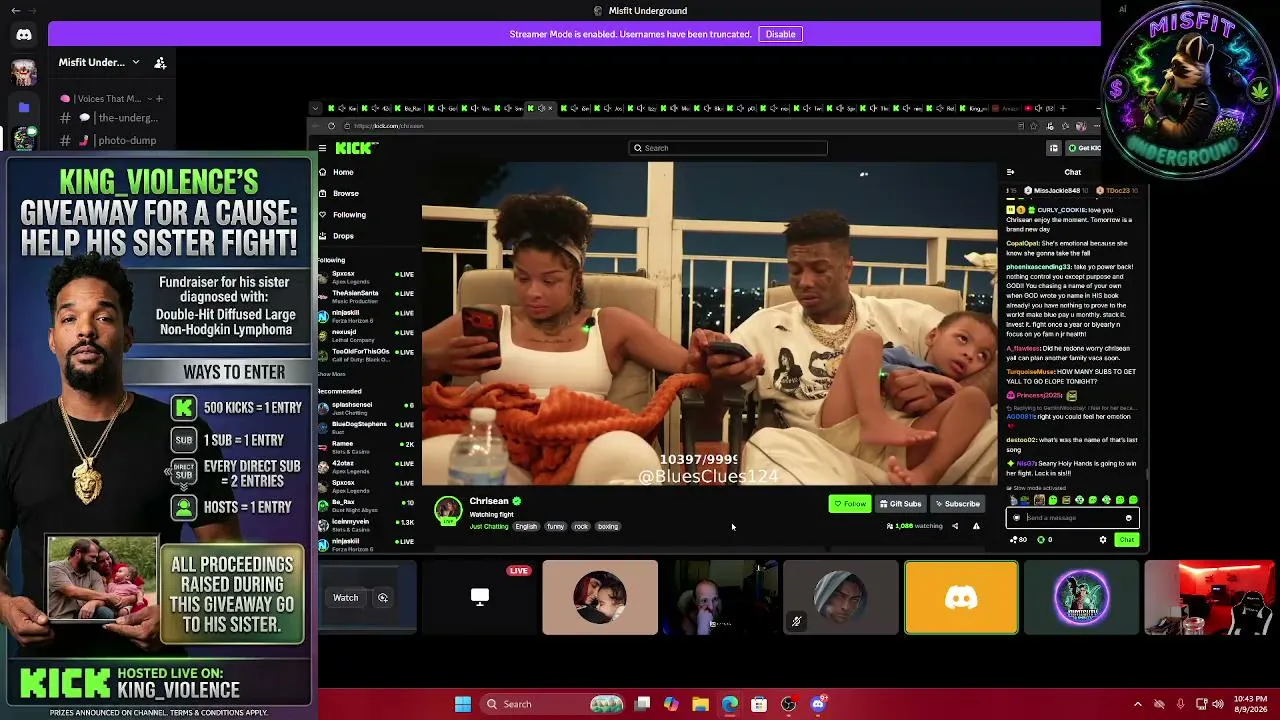
Task: Collapse the chat panel arrow icon
Action: pos(1010,172)
